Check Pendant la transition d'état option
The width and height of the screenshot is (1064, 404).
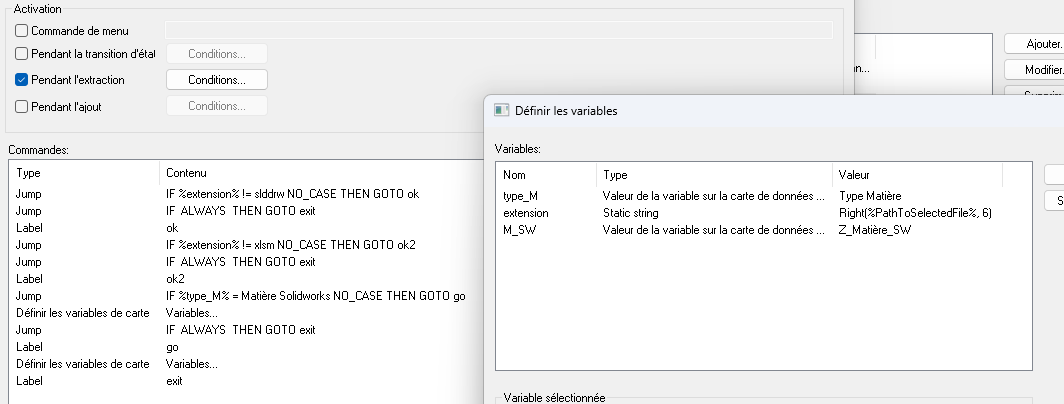[22, 54]
